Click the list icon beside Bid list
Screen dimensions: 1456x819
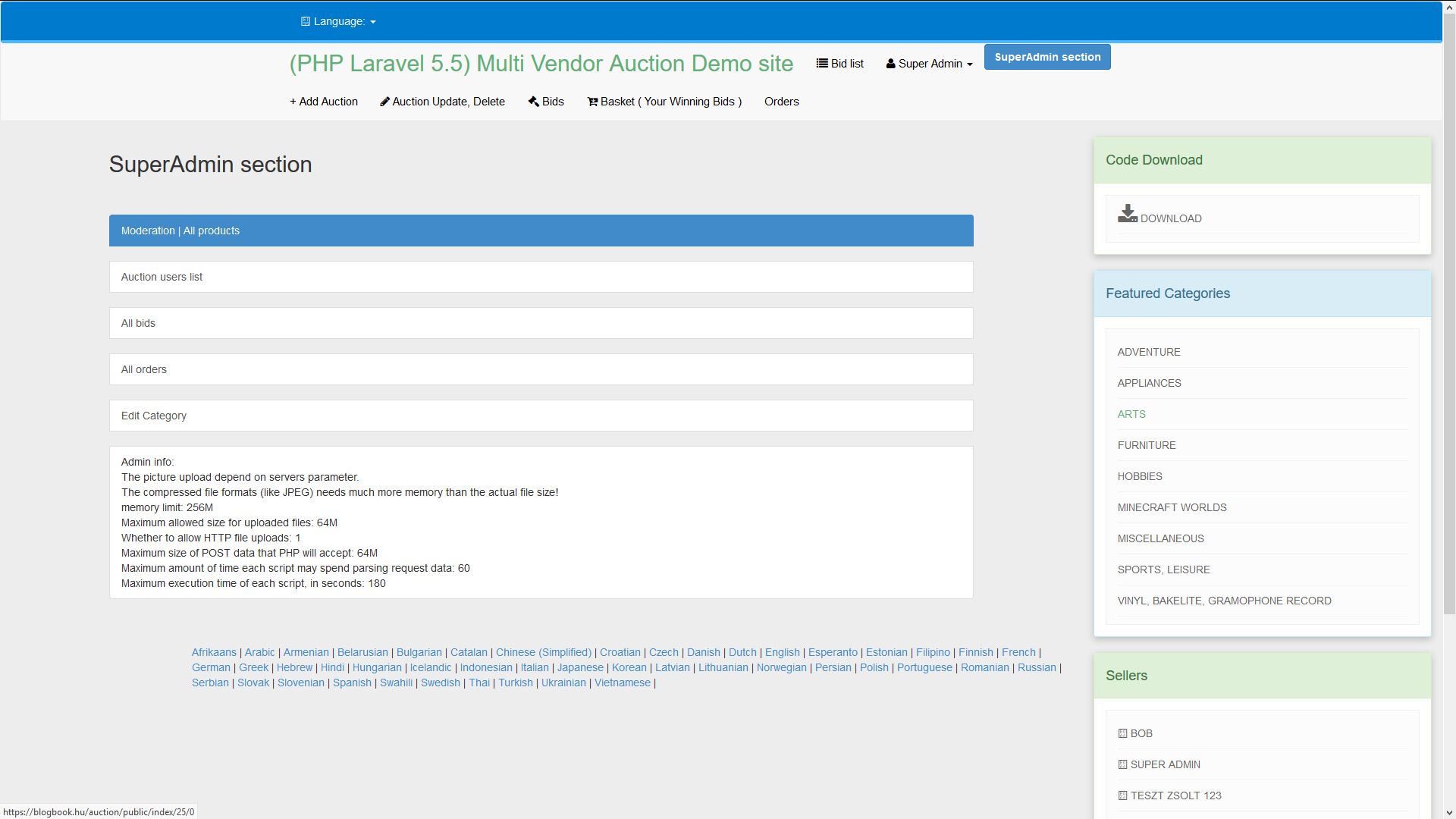pyautogui.click(x=821, y=64)
